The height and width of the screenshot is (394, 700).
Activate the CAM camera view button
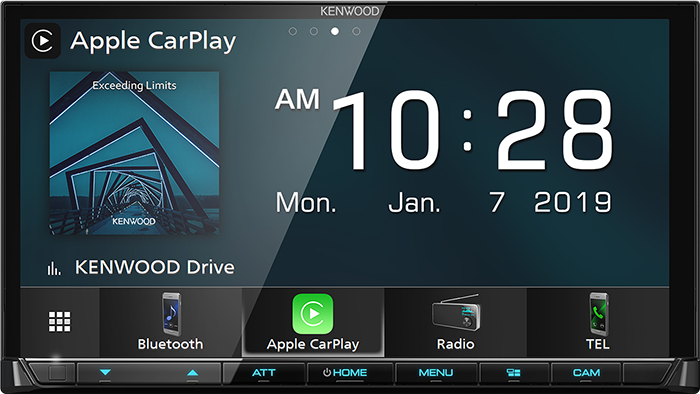[586, 373]
